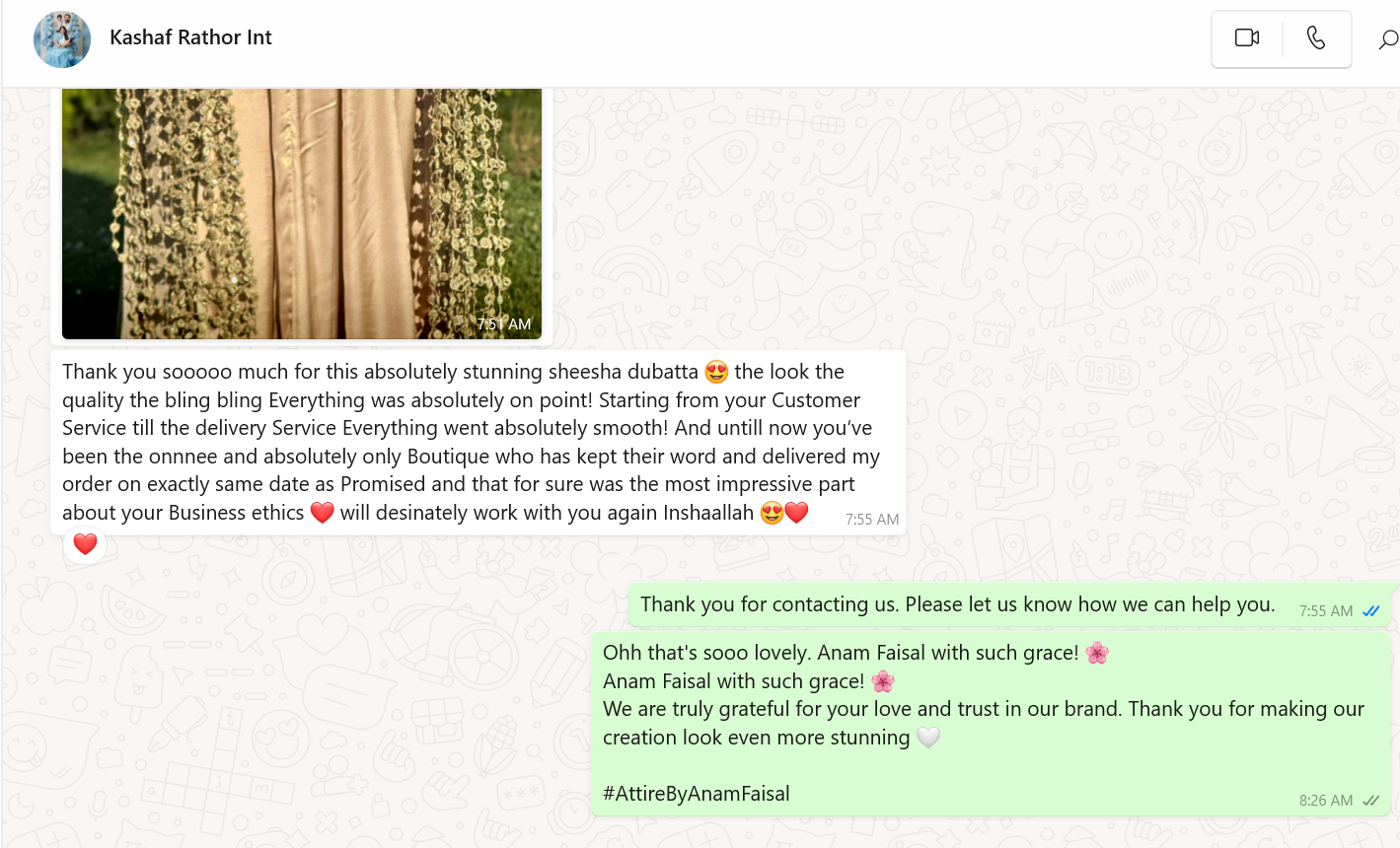Click the red heart after 'Business ethics'
This screenshot has width=1400, height=848.
322,513
